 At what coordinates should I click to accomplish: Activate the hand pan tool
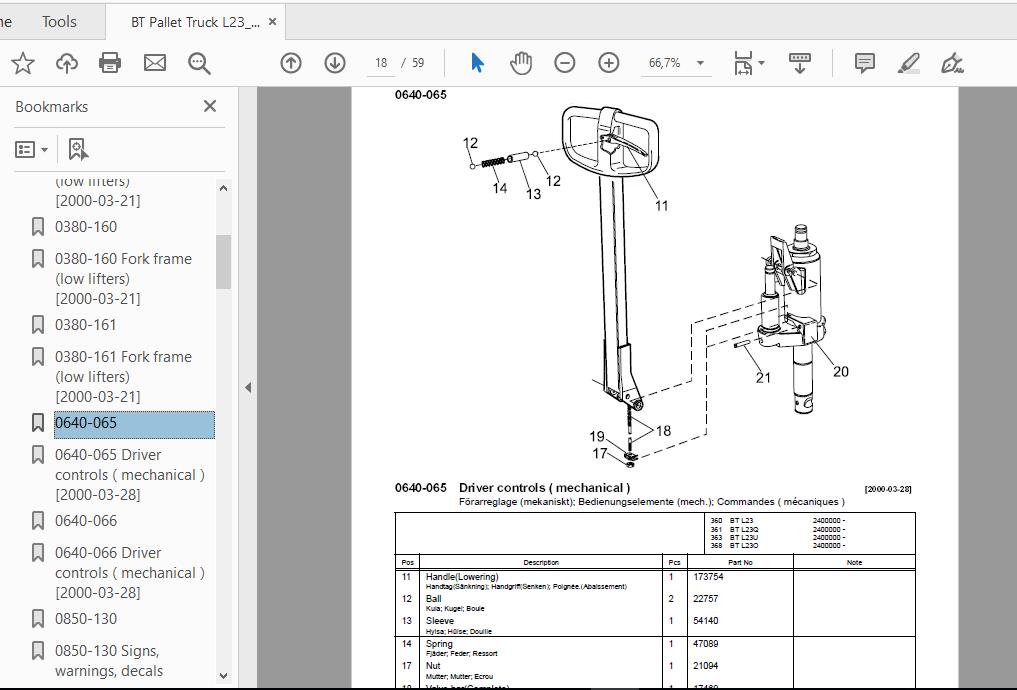(521, 63)
